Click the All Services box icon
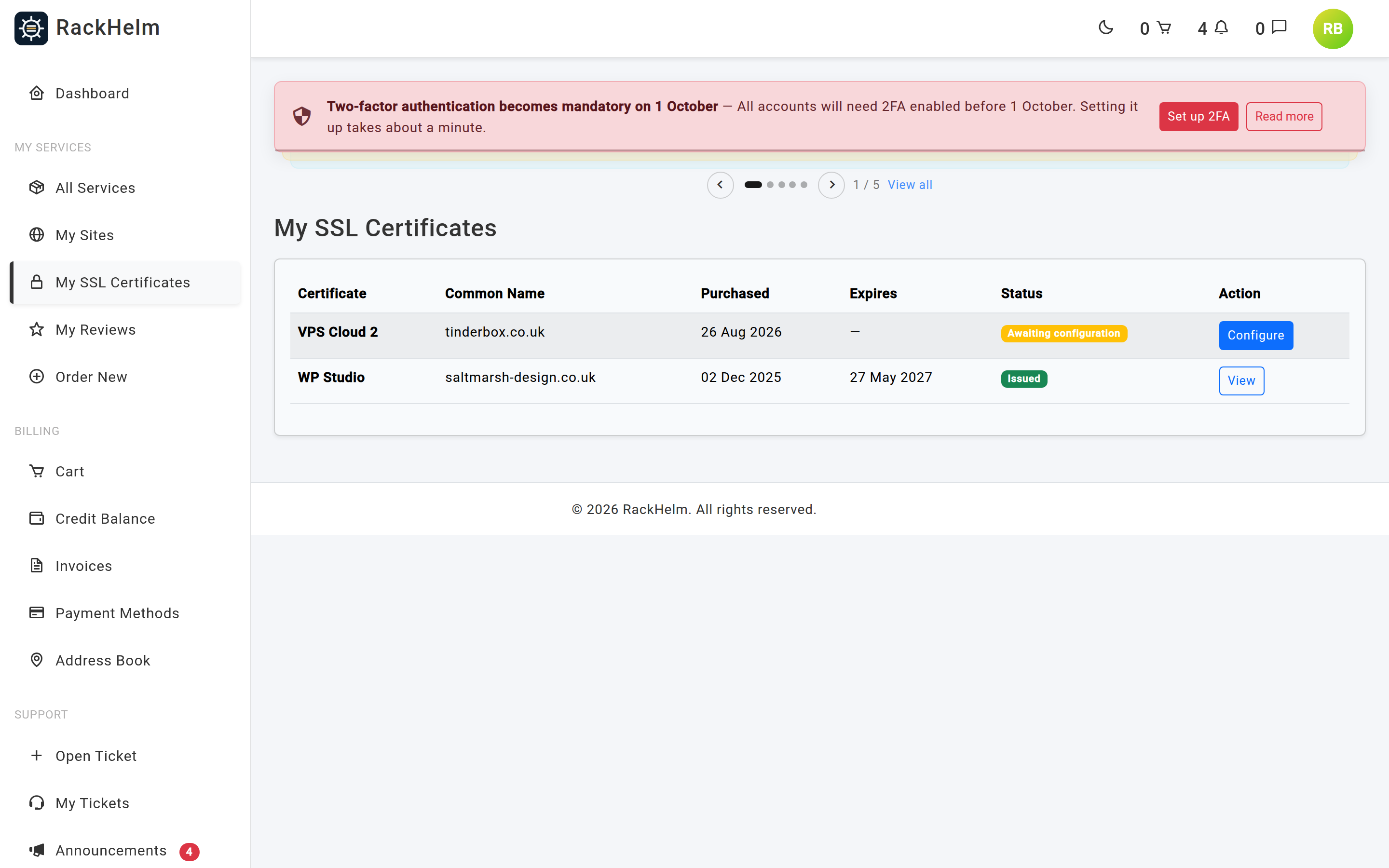 point(37,188)
